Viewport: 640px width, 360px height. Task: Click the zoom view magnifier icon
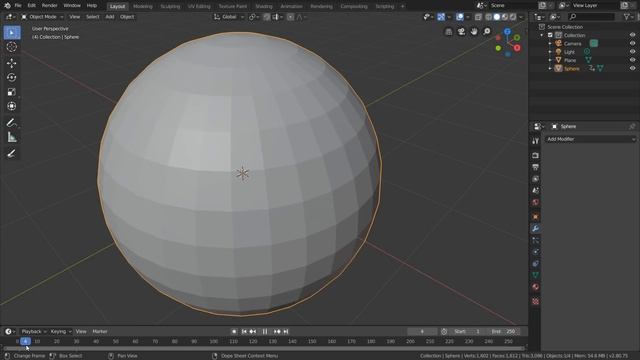487,31
